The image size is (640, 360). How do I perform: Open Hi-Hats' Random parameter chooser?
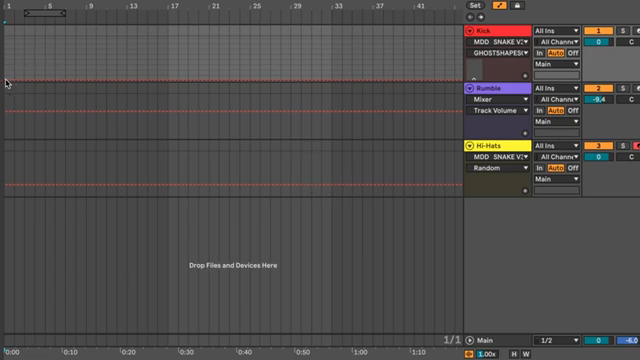pos(498,168)
